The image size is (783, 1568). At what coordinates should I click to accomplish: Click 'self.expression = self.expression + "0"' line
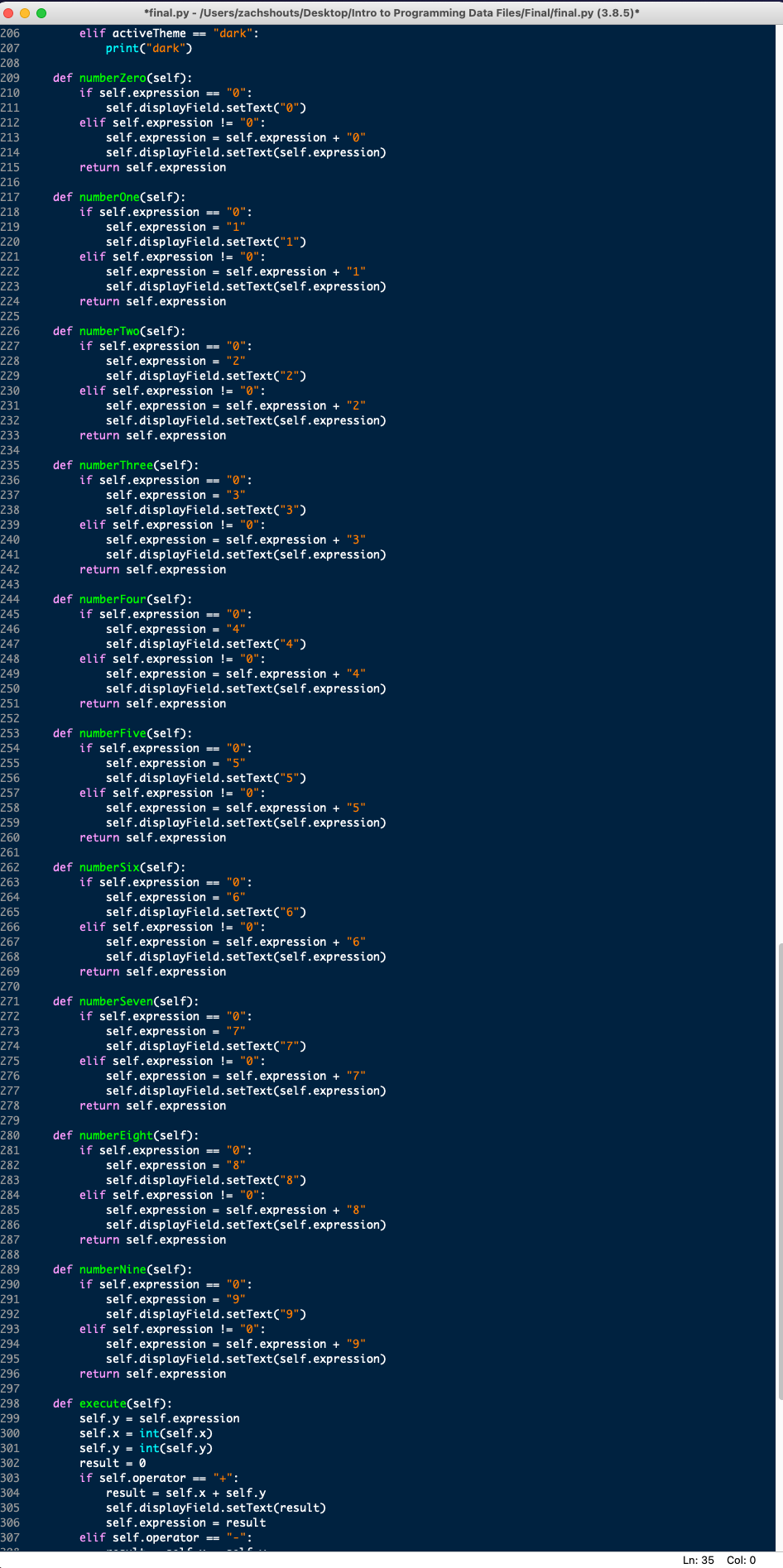pyautogui.click(x=236, y=137)
